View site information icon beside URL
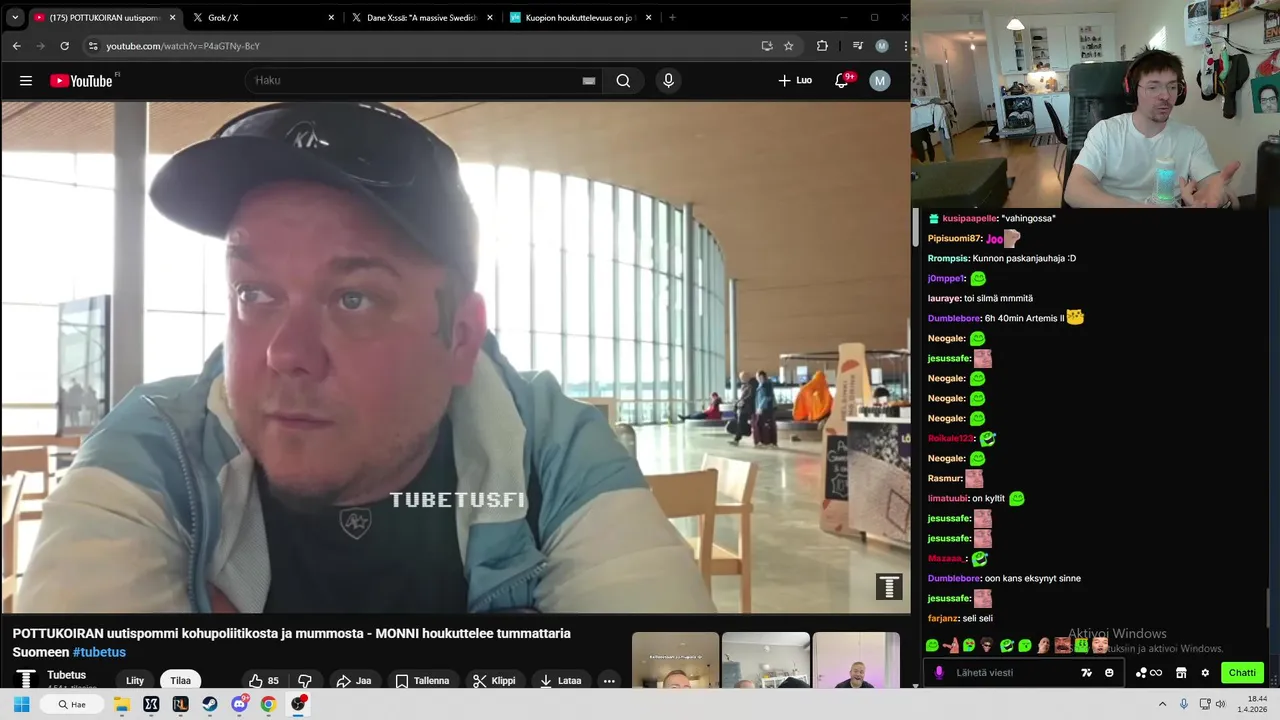Screen dimensions: 1280x720 point(93,46)
